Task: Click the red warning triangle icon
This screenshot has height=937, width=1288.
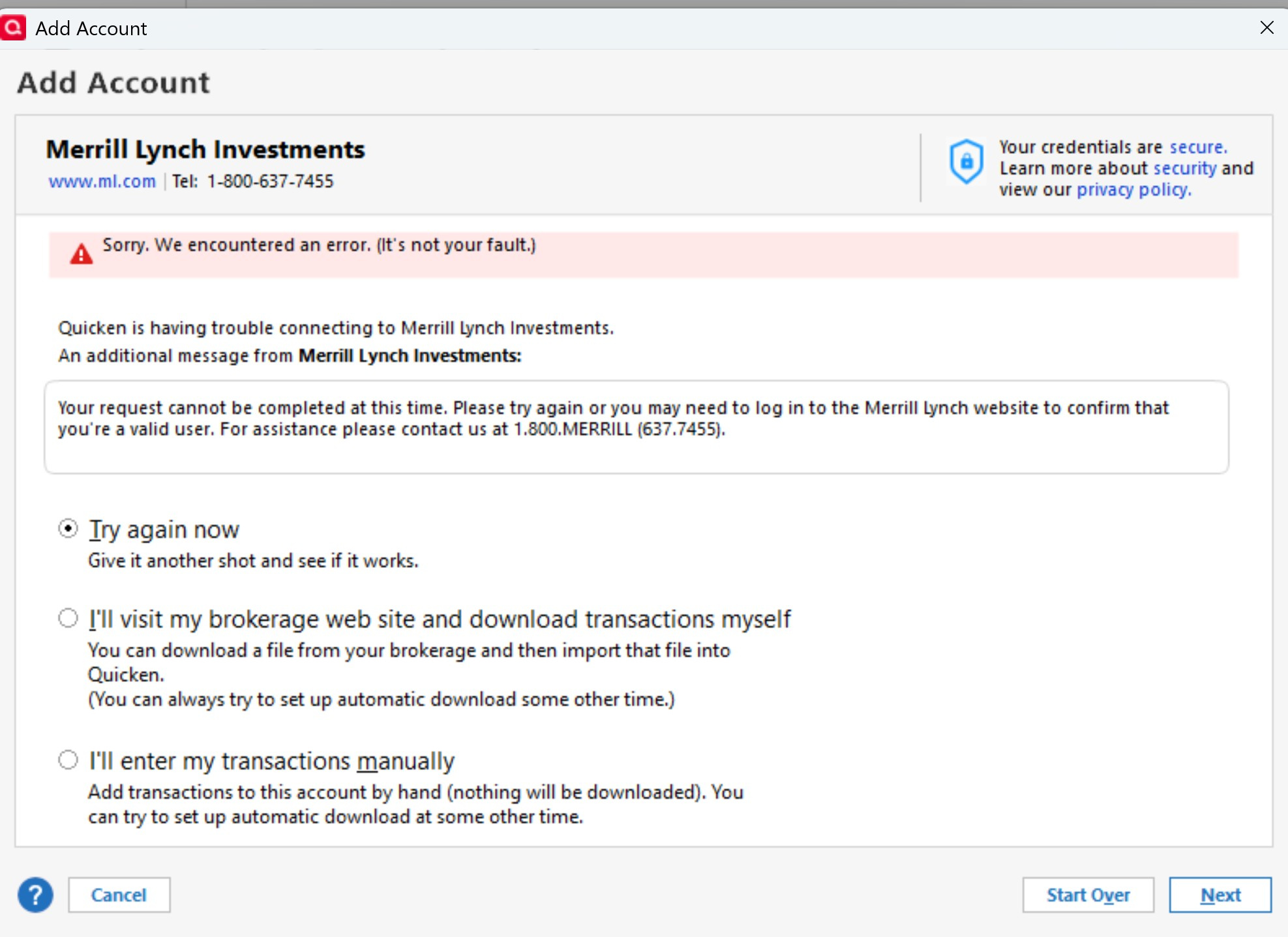Action: coord(82,254)
